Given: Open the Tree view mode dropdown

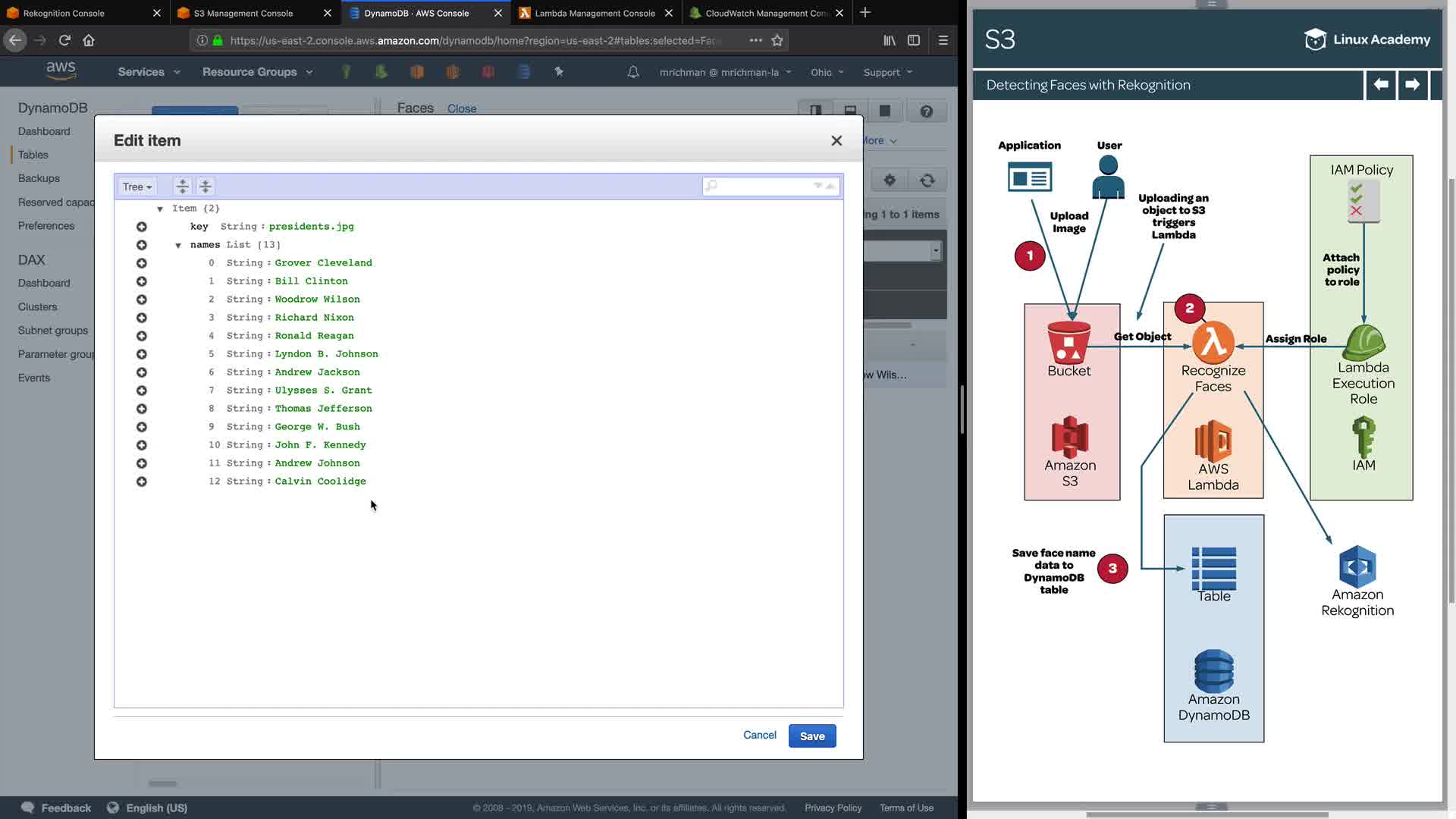Looking at the screenshot, I should point(137,187).
